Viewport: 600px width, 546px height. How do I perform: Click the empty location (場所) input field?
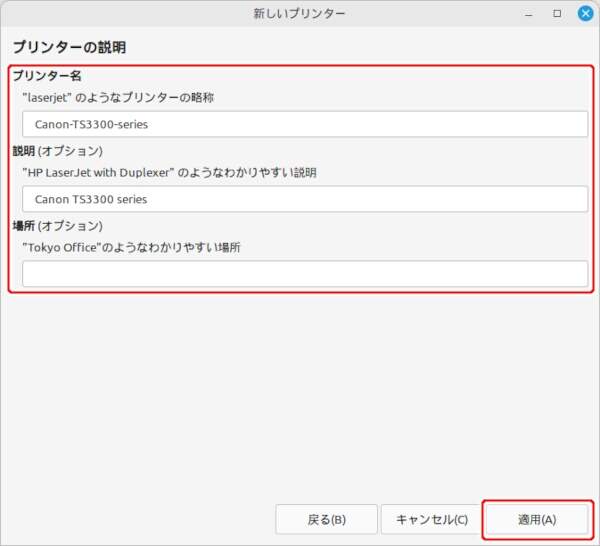[x=305, y=274]
